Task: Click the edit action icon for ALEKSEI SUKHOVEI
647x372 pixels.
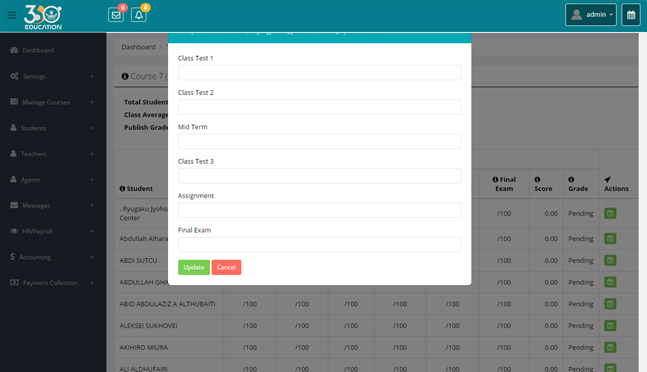Action: pos(610,325)
